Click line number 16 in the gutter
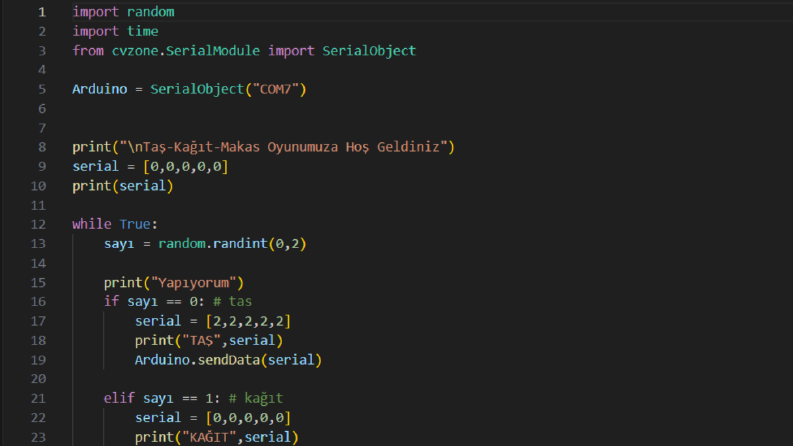793x446 pixels. [38, 302]
